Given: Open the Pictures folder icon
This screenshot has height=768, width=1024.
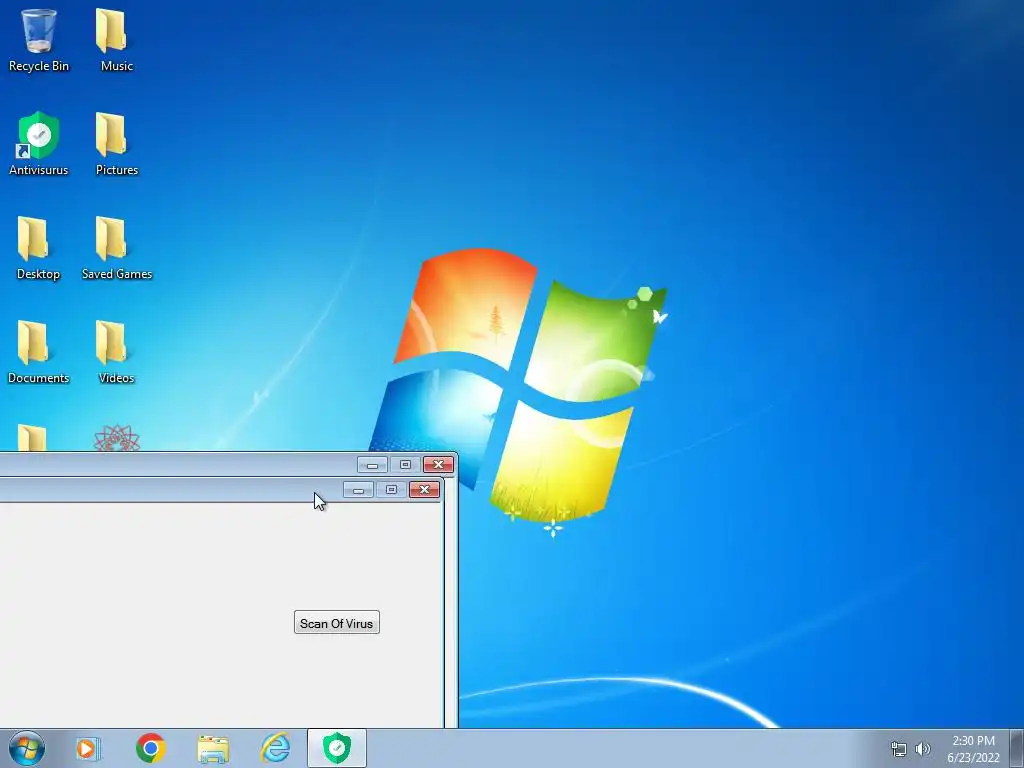Looking at the screenshot, I should pos(116,144).
